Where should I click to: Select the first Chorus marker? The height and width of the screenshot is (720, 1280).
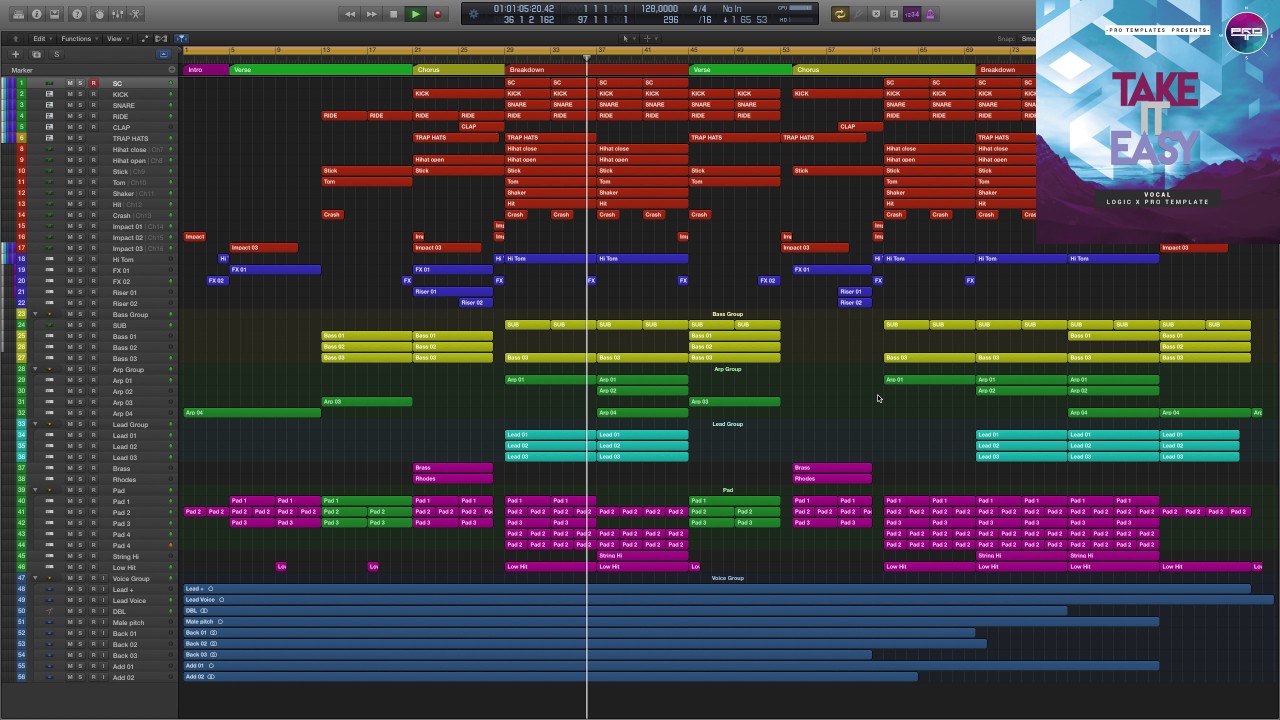459,70
